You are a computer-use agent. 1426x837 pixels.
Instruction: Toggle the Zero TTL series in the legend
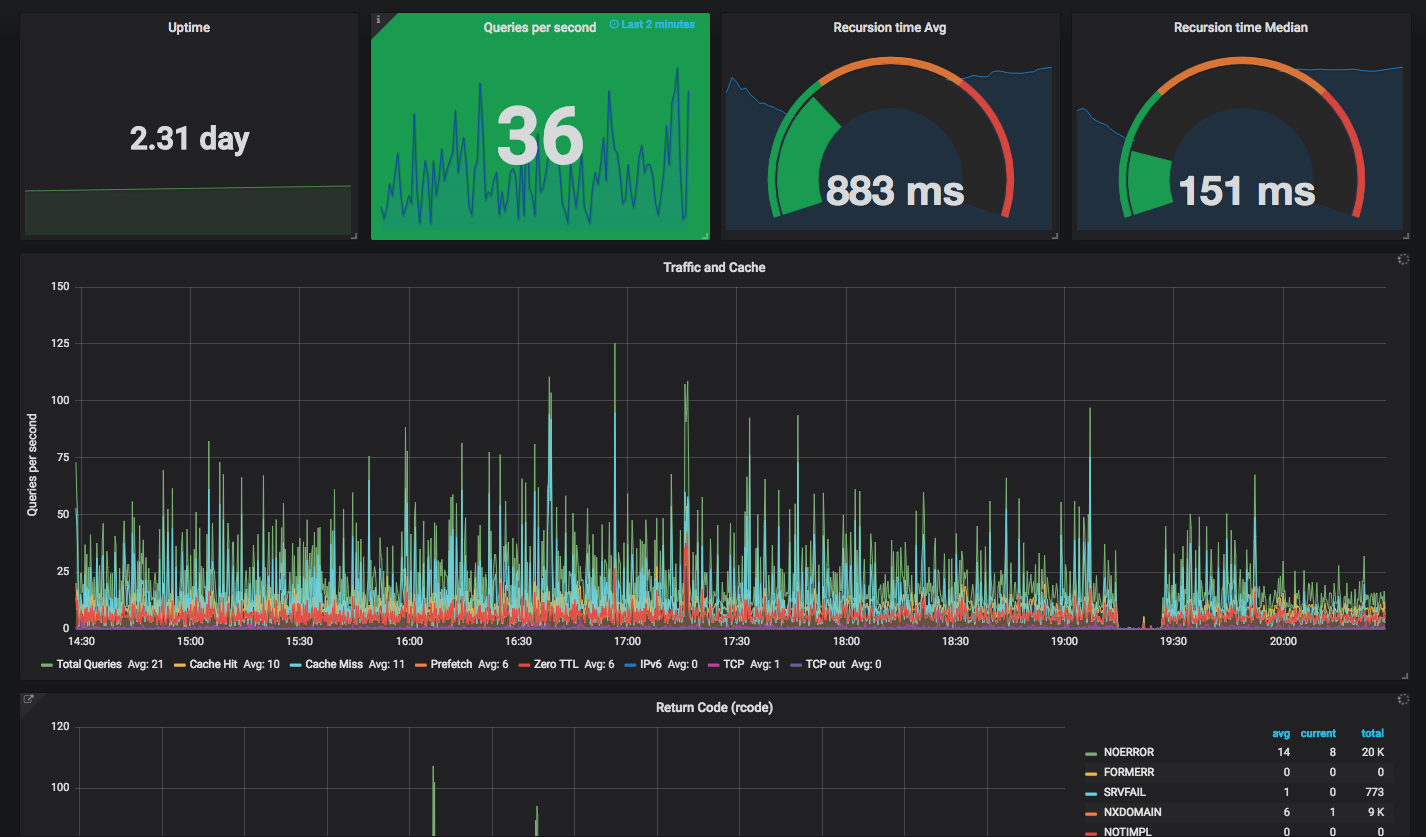pyautogui.click(x=556, y=664)
